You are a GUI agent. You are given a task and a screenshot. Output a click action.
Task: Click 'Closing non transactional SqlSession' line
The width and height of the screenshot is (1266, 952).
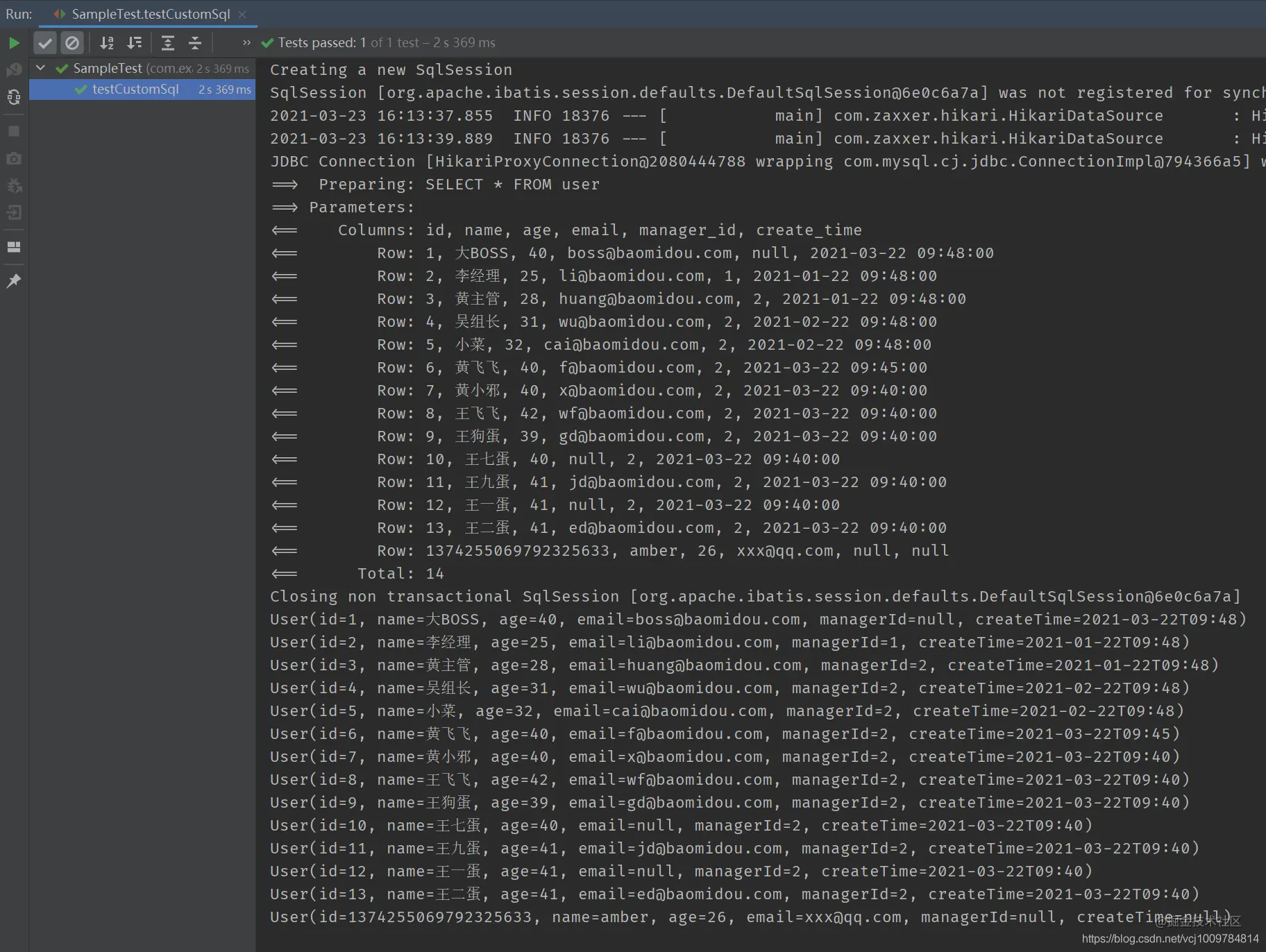click(755, 597)
